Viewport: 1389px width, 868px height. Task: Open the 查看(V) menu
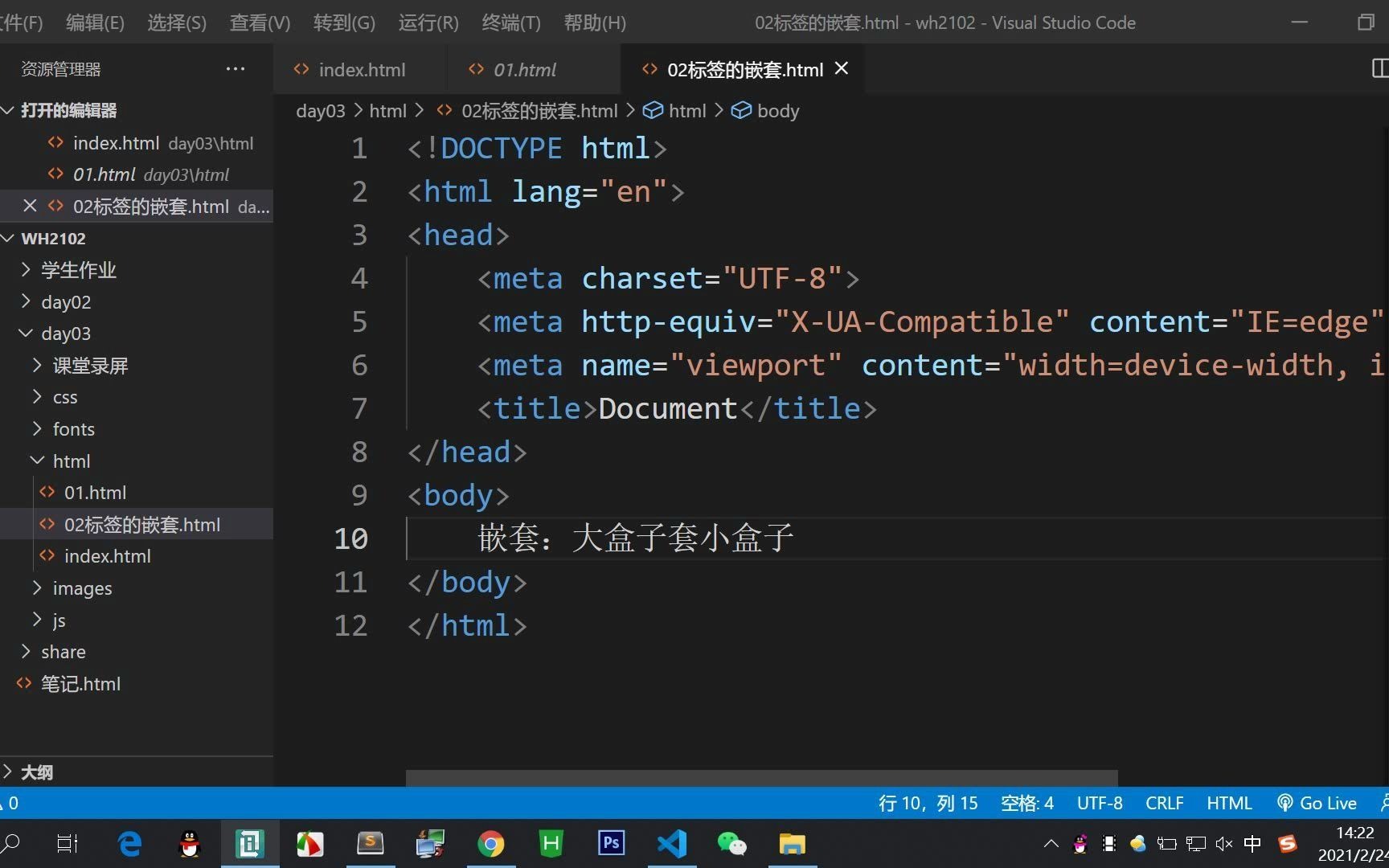tap(260, 23)
